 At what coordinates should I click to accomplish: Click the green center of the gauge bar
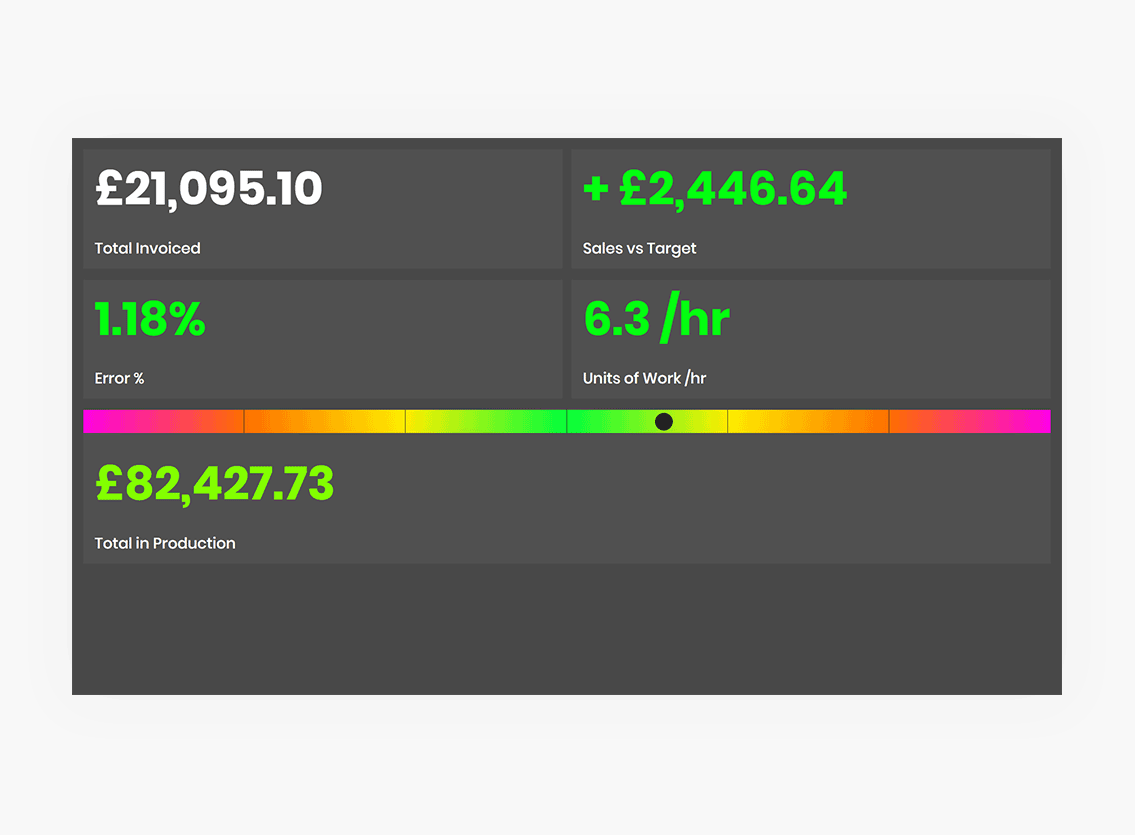[x=567, y=422]
